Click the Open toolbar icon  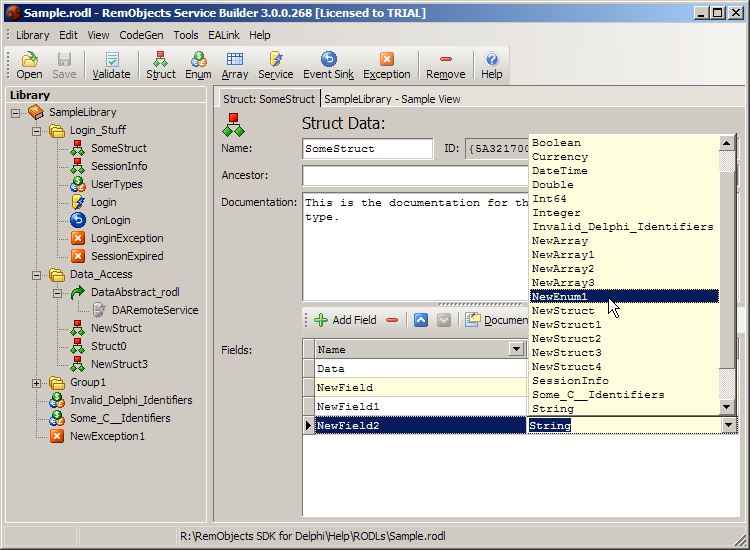[29, 65]
